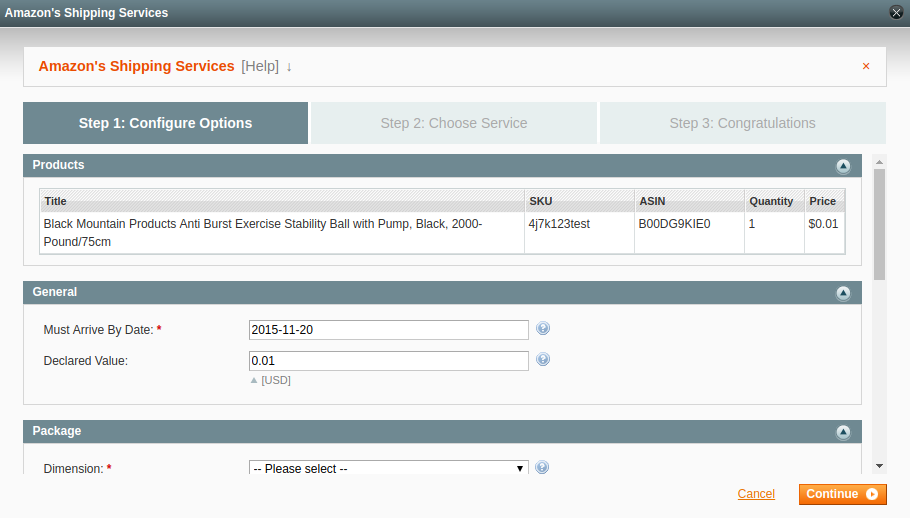Image resolution: width=910 pixels, height=518 pixels.
Task: Click the Title column header
Action: [282, 201]
